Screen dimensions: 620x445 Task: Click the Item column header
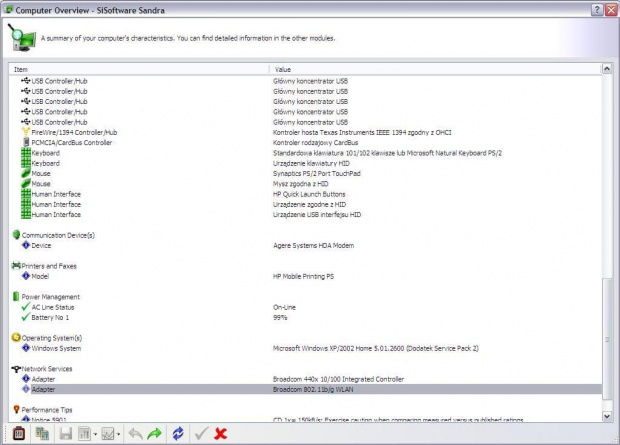[x=139, y=69]
